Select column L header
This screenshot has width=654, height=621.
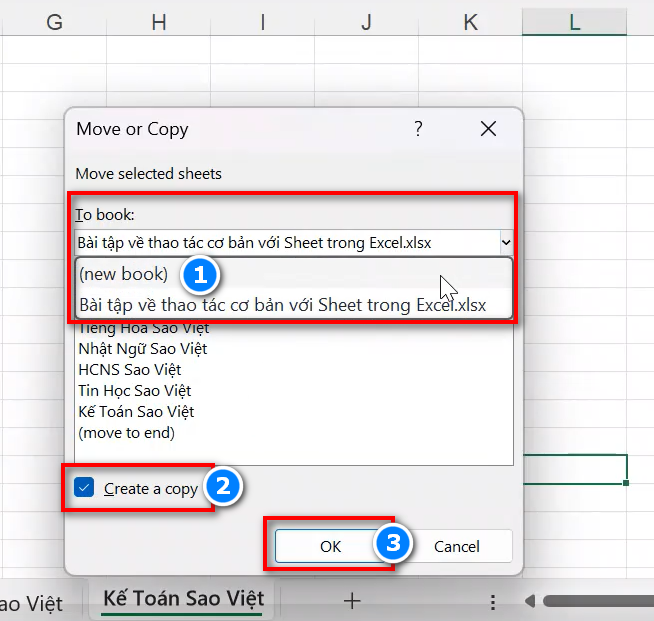[x=575, y=21]
